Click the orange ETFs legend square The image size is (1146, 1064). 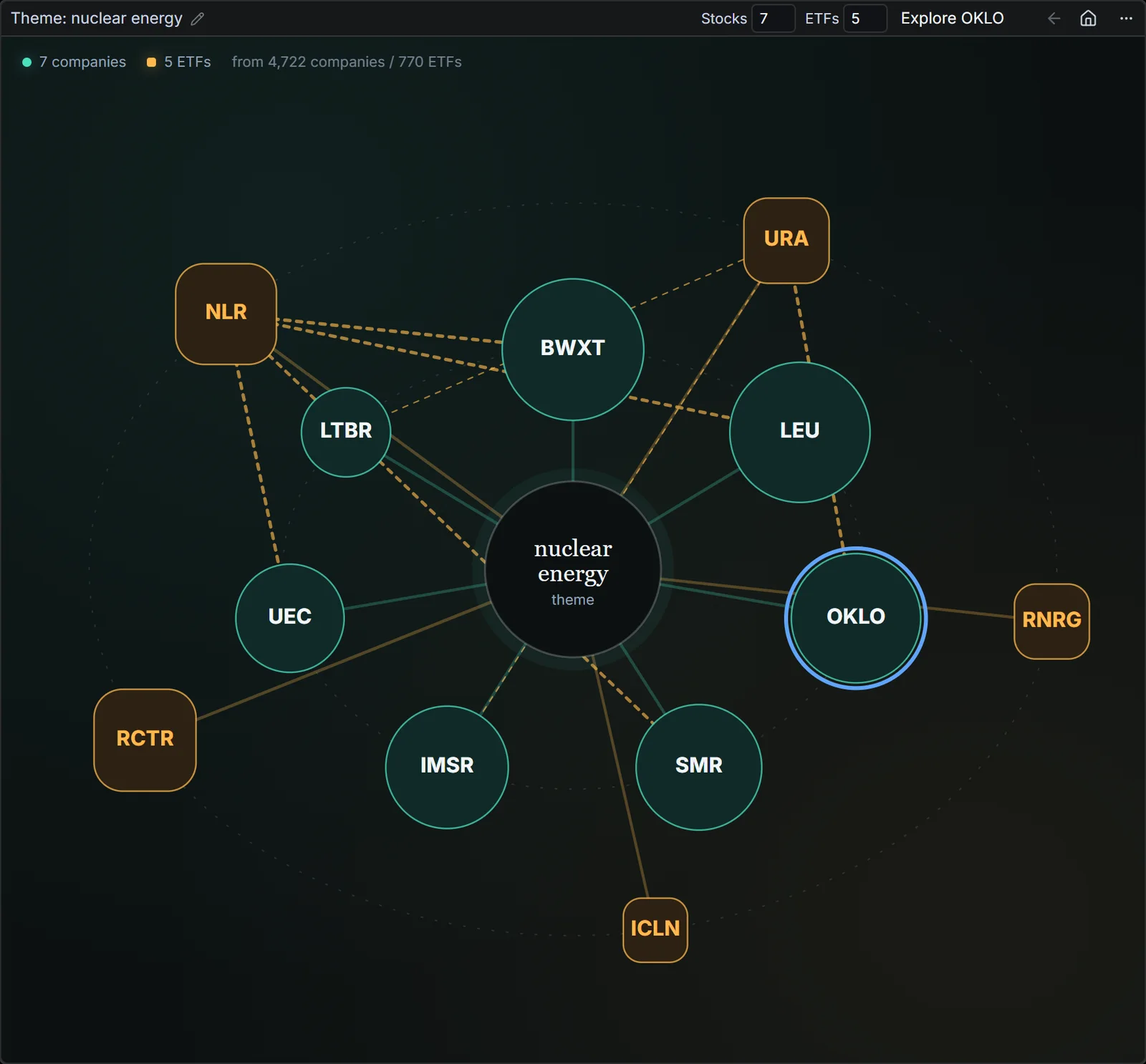click(x=151, y=62)
